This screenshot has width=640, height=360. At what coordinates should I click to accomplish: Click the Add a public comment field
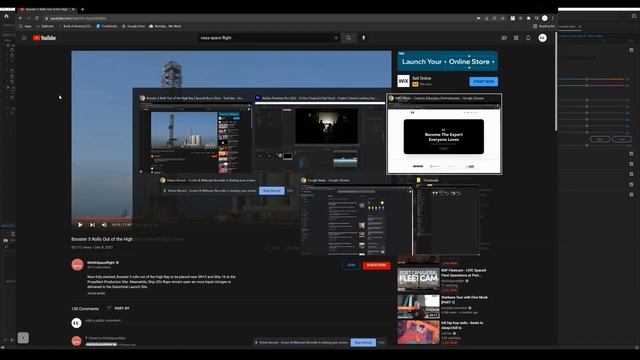pyautogui.click(x=237, y=321)
